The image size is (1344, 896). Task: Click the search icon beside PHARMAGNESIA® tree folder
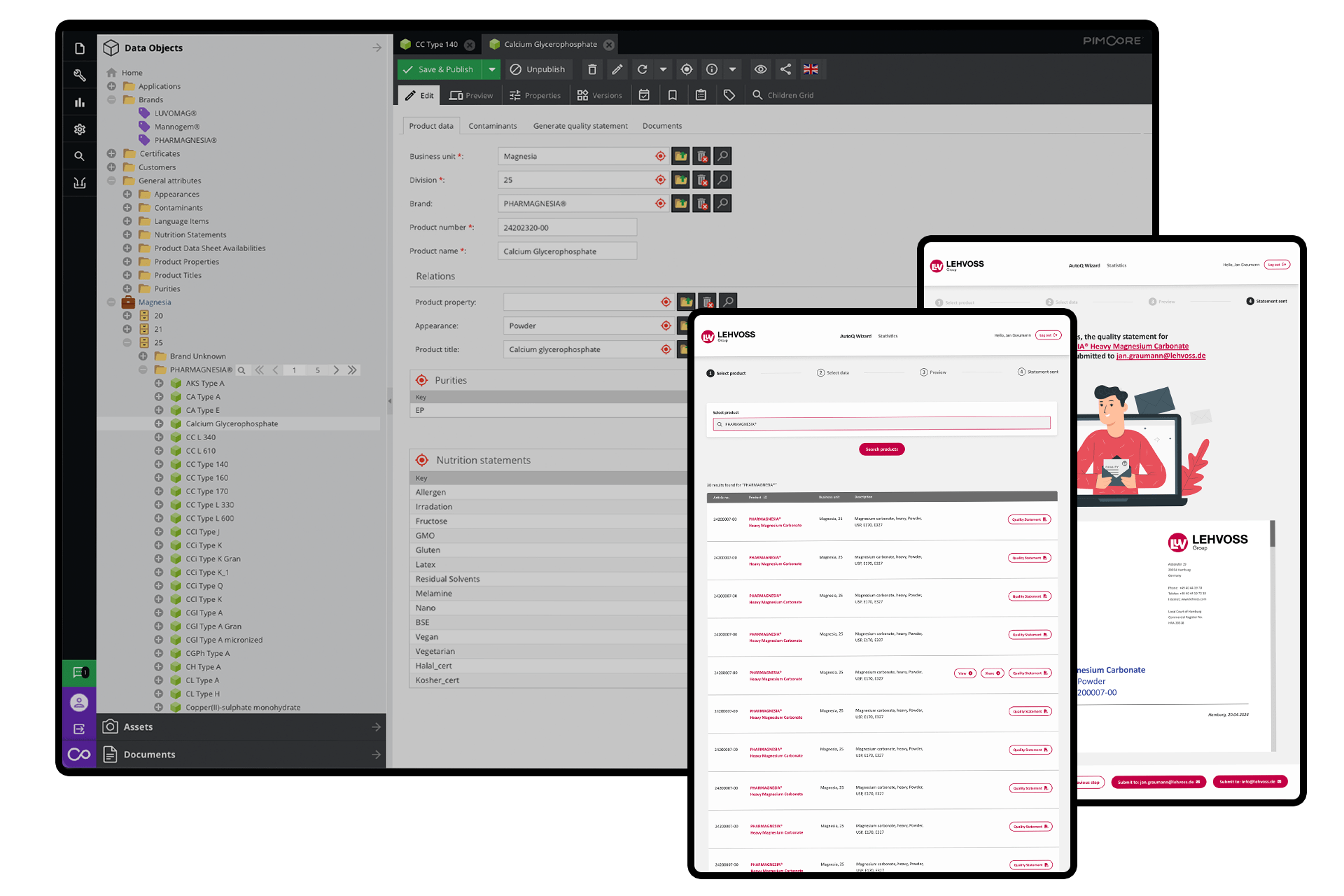[x=241, y=370]
